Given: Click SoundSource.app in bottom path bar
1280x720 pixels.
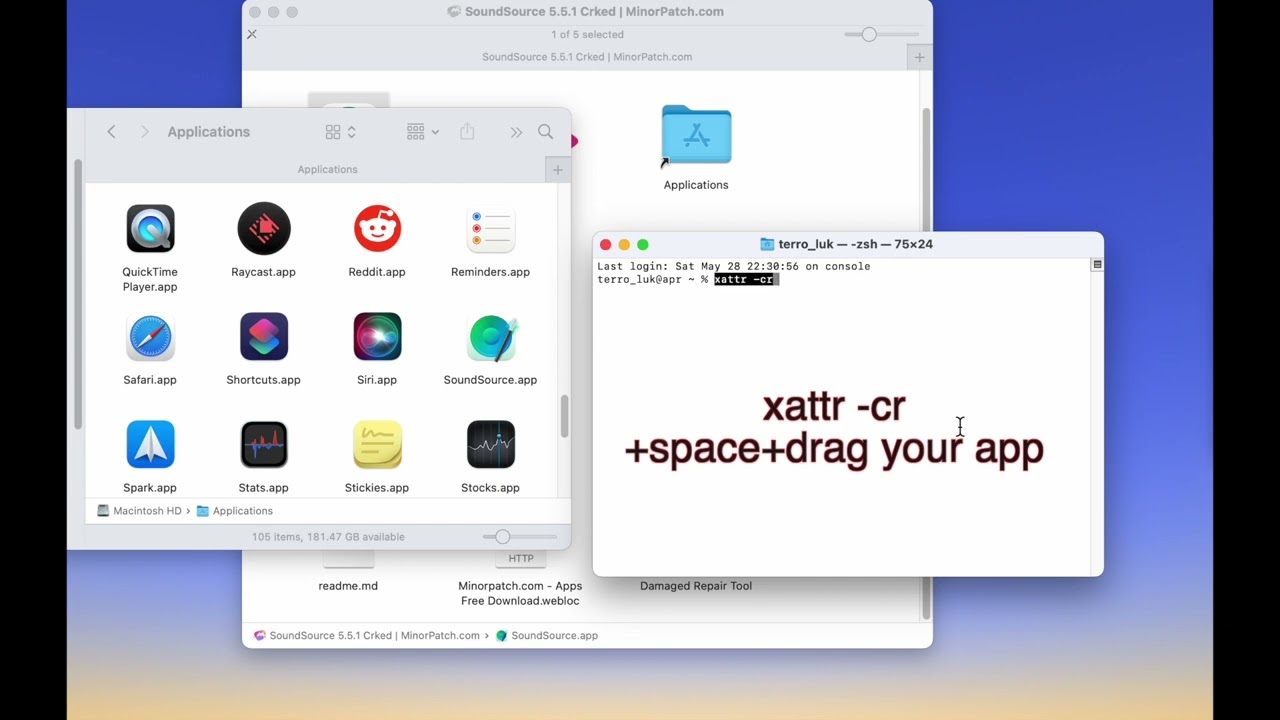Looking at the screenshot, I should (546, 635).
